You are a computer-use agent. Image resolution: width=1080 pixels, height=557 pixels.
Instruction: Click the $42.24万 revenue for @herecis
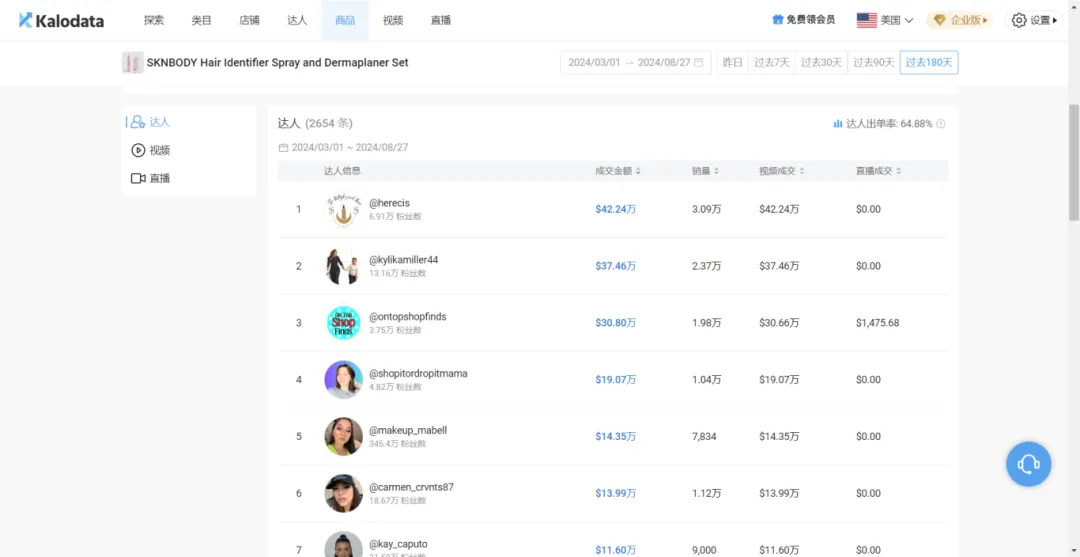[616, 209]
